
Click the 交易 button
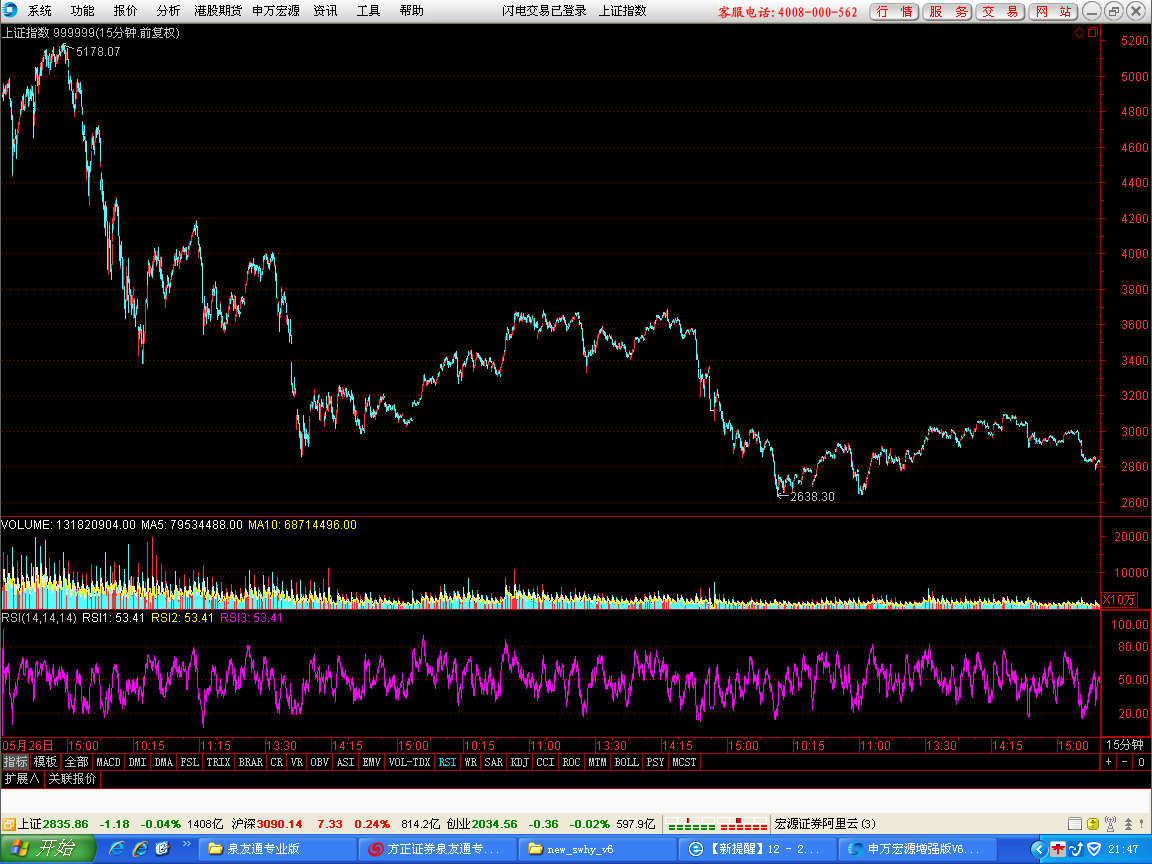pyautogui.click(x=1000, y=11)
